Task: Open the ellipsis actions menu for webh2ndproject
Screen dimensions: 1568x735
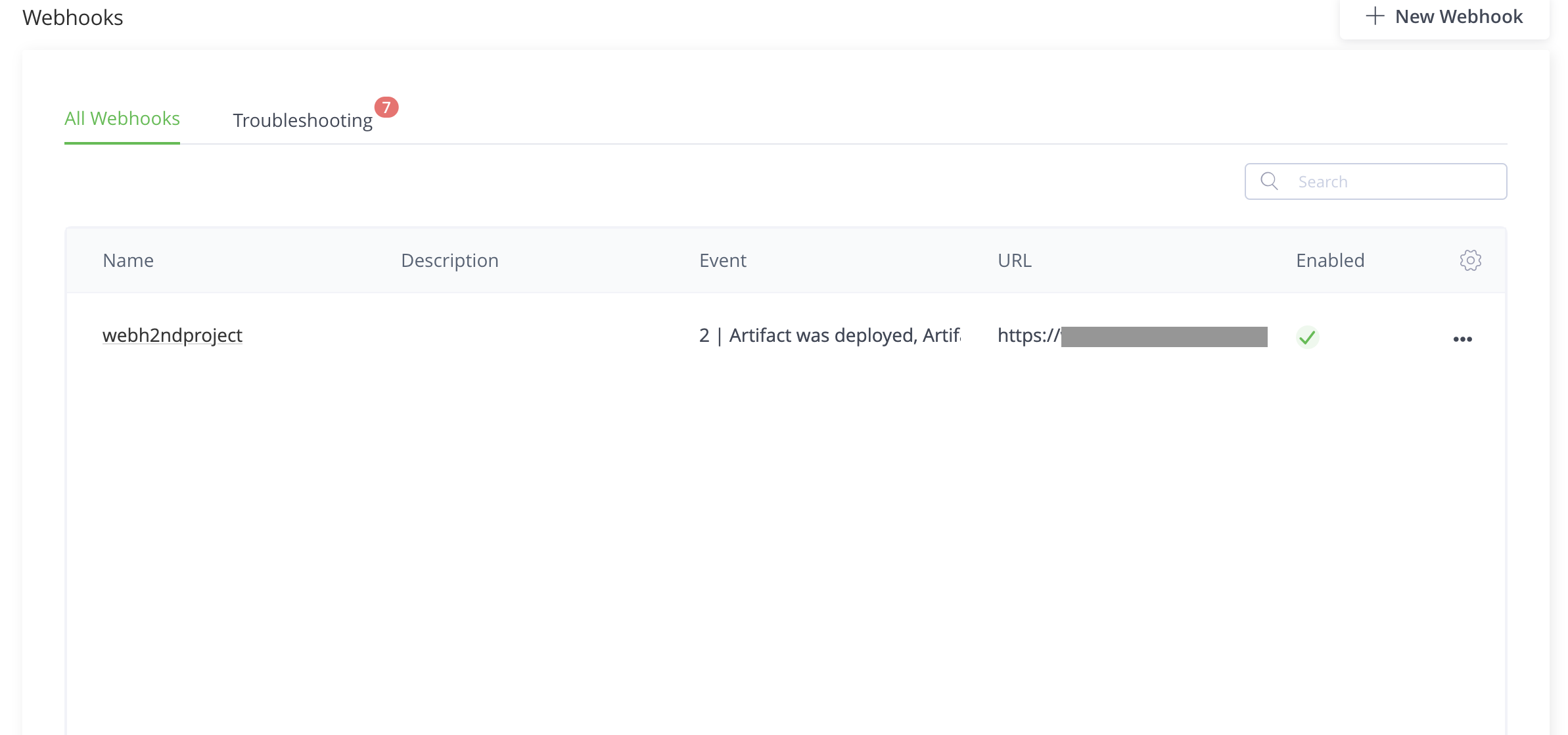Action: pos(1464,338)
